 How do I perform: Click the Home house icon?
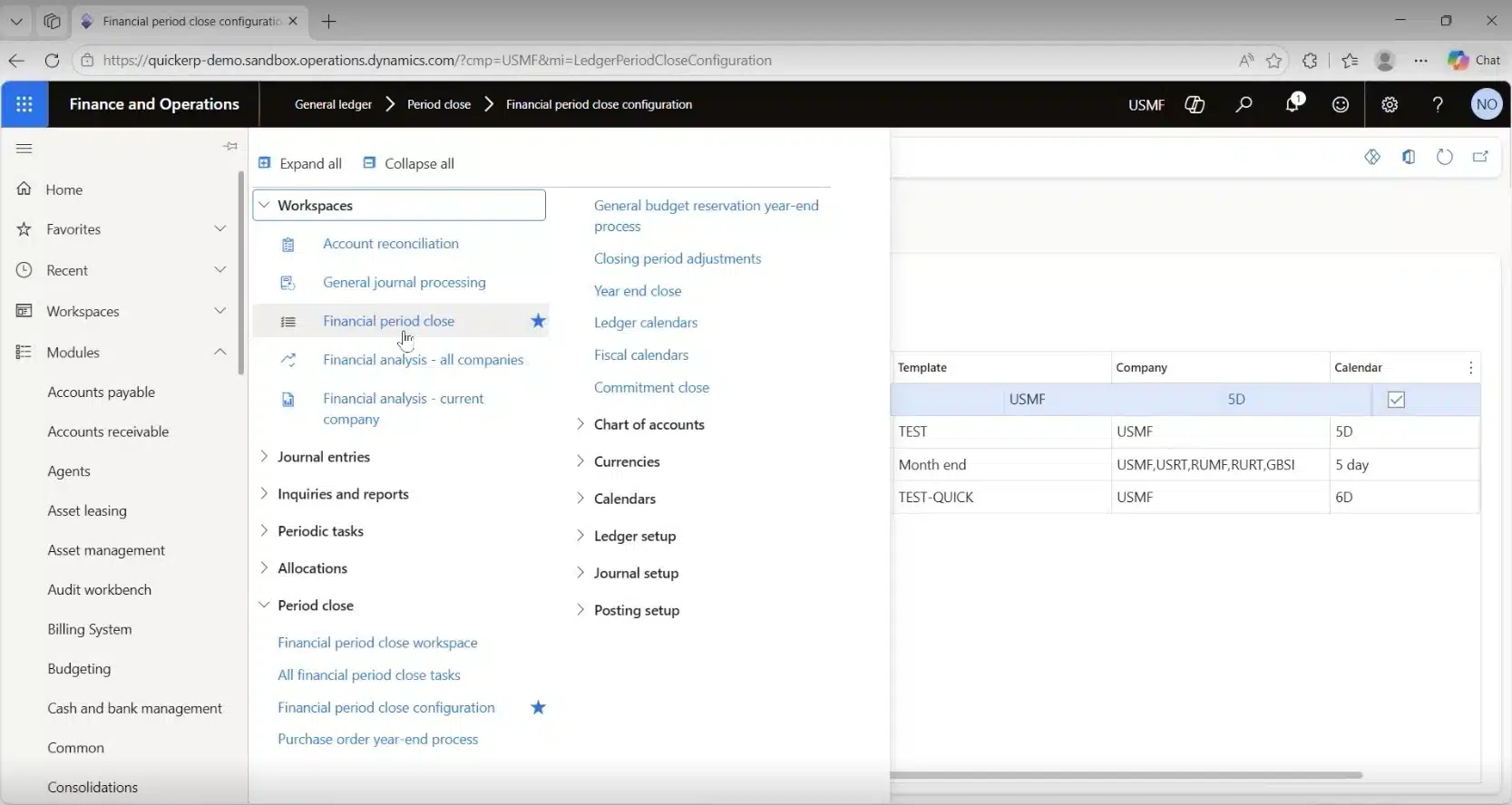click(24, 189)
